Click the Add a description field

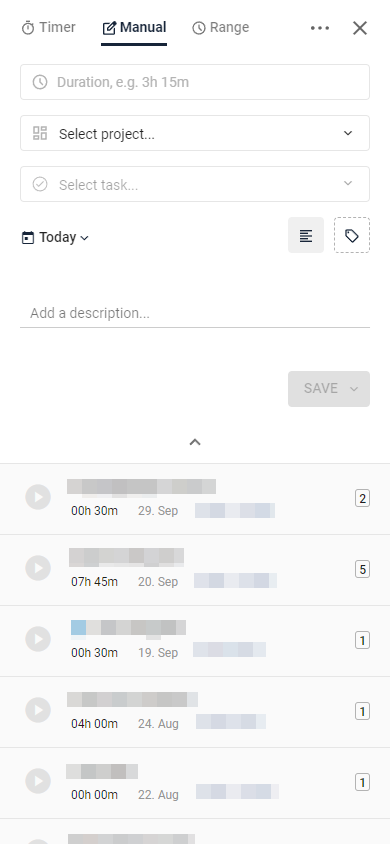195,313
